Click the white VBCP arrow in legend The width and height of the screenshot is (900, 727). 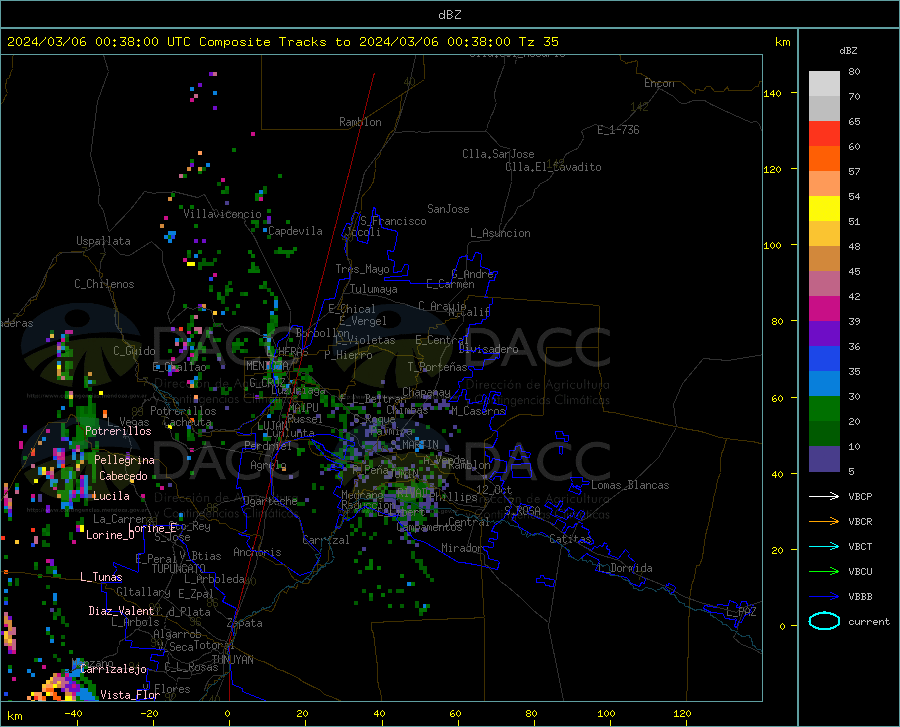[824, 496]
